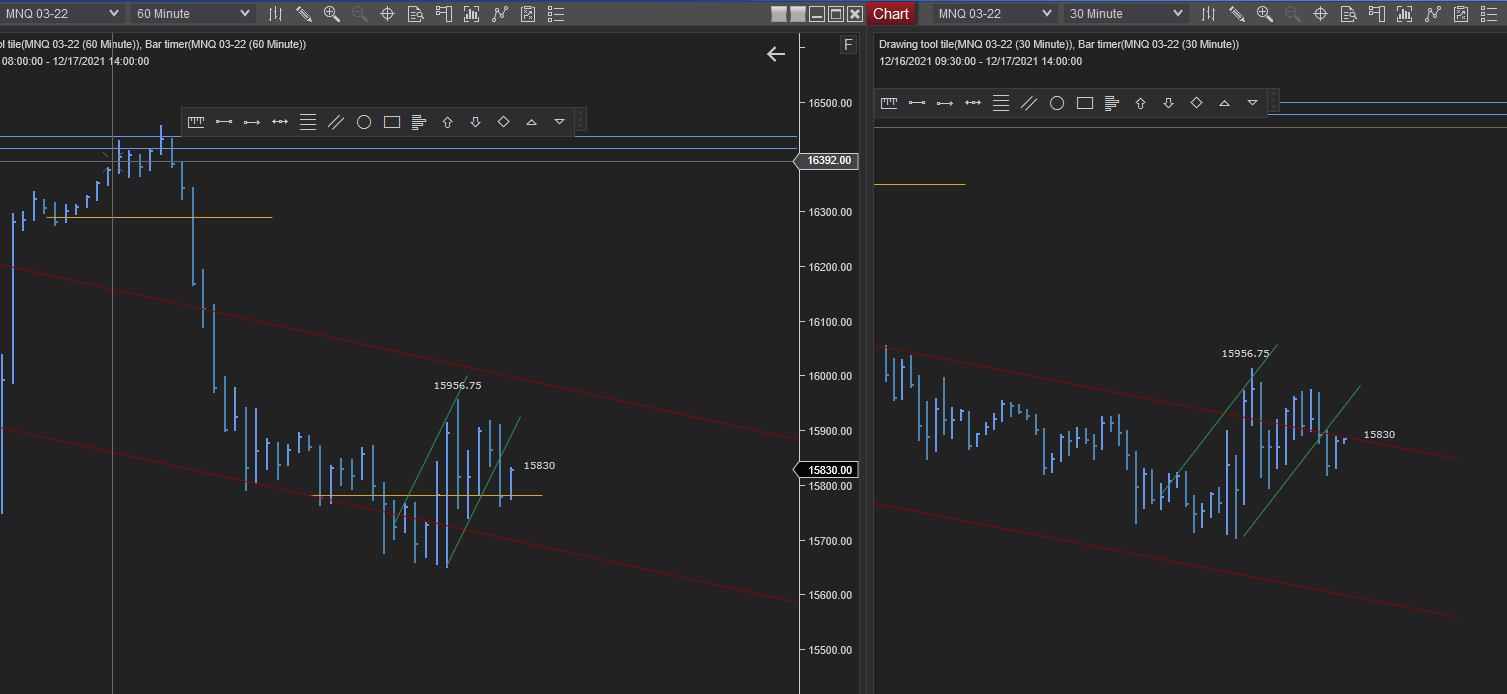The image size is (1507, 694).
Task: Select Volume Profile tool in 60 Minute tile
Action: (419, 122)
